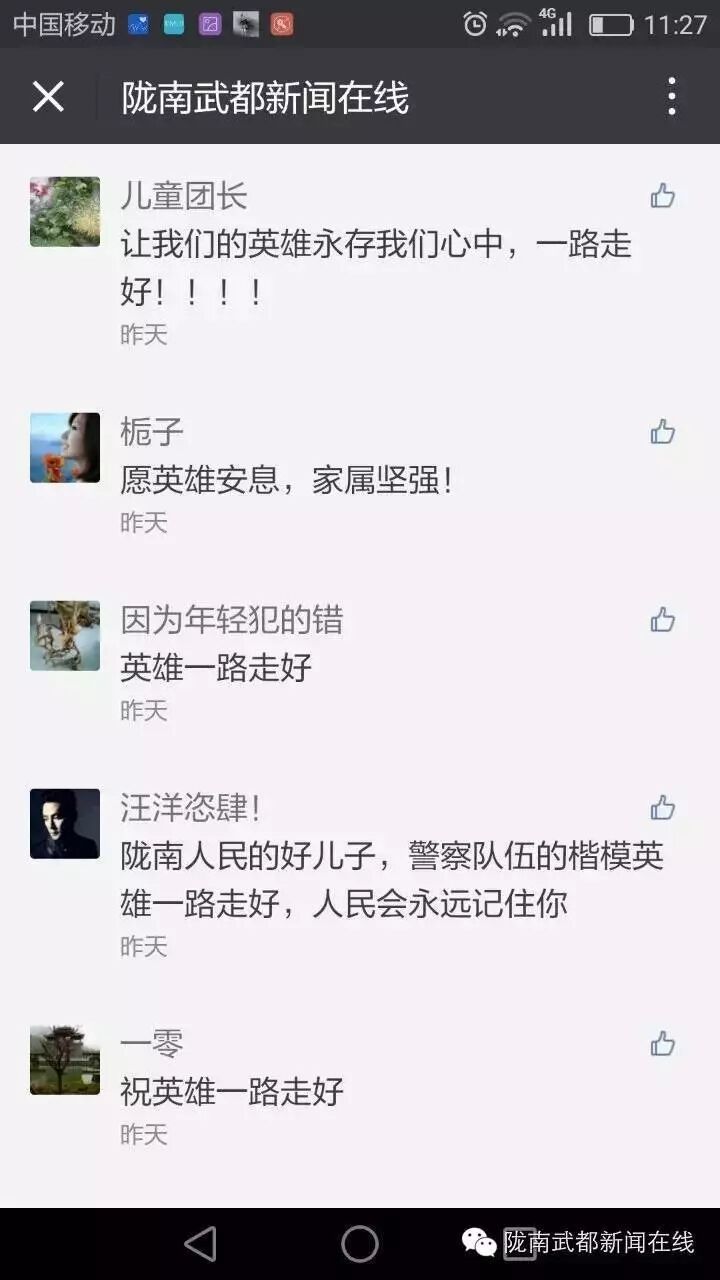Open 汪洋恣肆! user's avatar
Screen dimensions: 720x1280
pyautogui.click(x=65, y=824)
